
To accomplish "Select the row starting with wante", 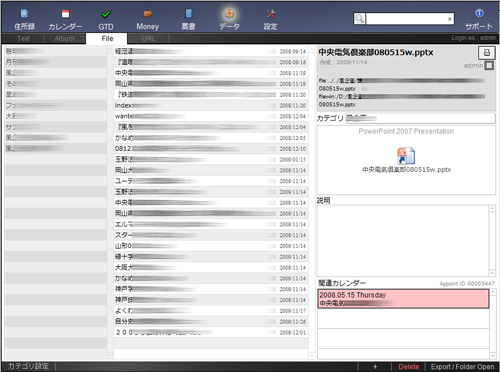I will pyautogui.click(x=211, y=116).
